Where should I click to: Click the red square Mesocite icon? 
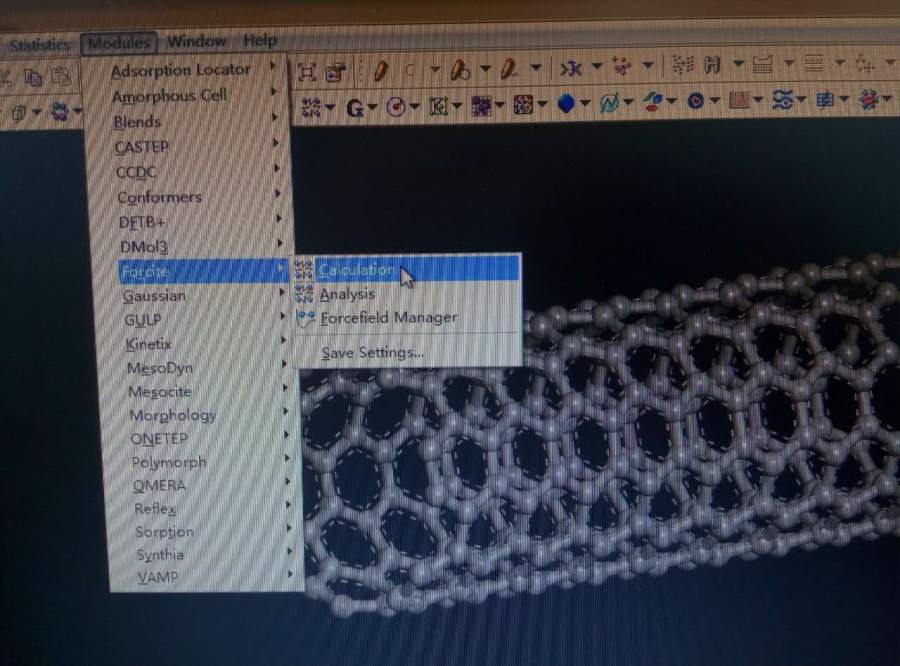tap(523, 105)
